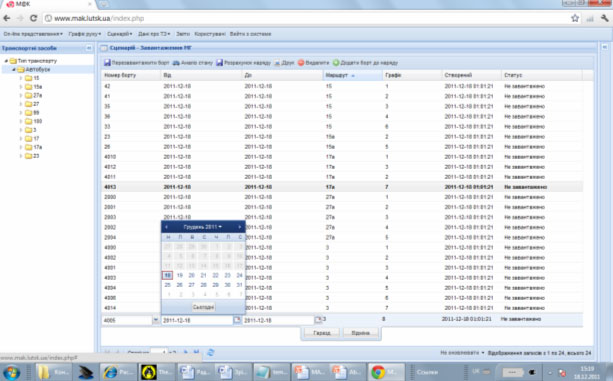This screenshot has height=381, width=613.
Task: Click the To date input field
Action: 279,320
